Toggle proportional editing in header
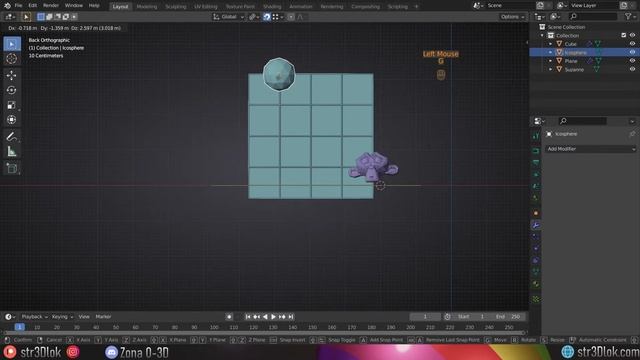The height and width of the screenshot is (360, 640). pyautogui.click(x=291, y=17)
